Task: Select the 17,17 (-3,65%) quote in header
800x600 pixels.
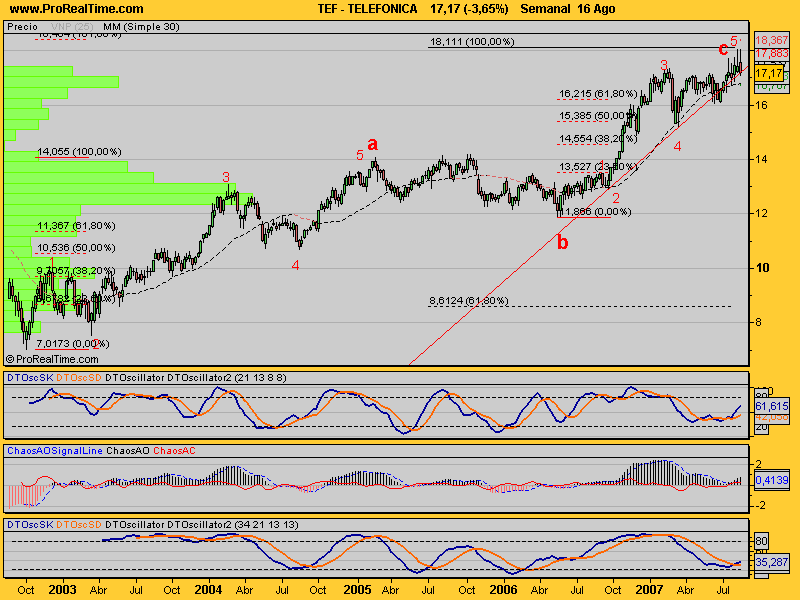Action: tap(469, 9)
